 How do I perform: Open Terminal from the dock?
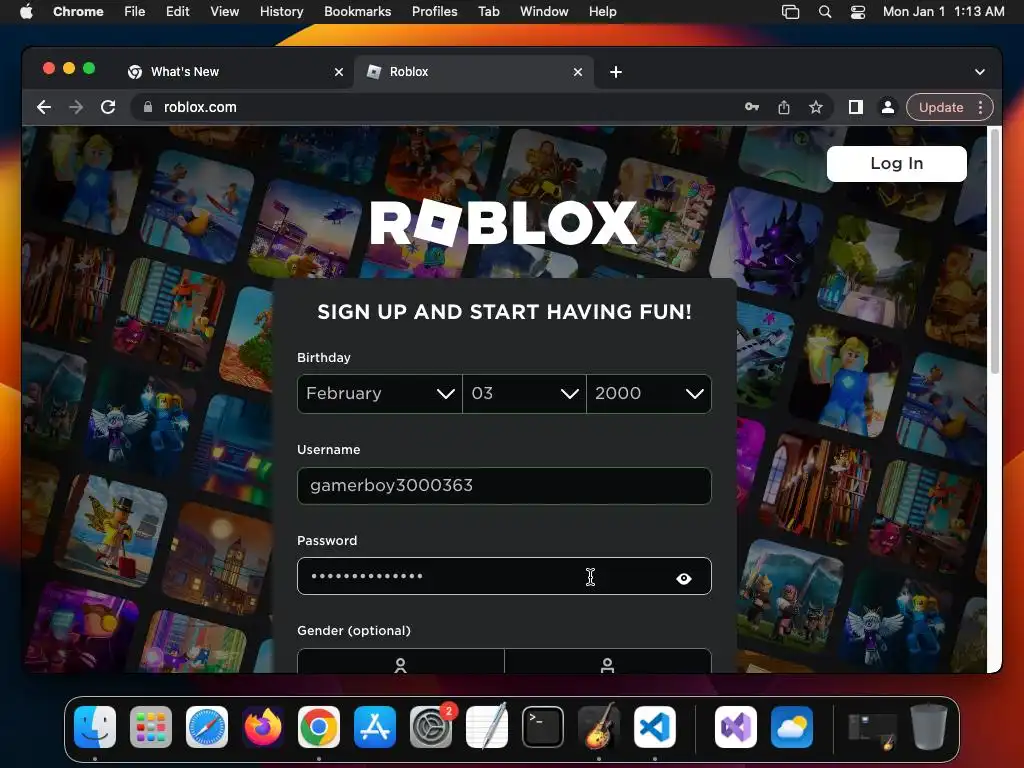pos(543,727)
